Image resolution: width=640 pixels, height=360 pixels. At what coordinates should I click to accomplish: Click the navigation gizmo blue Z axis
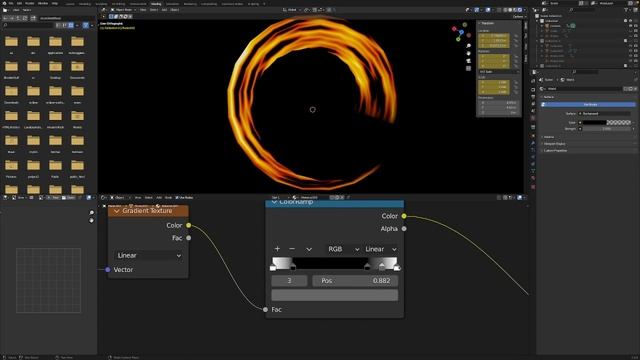pyautogui.click(x=462, y=32)
